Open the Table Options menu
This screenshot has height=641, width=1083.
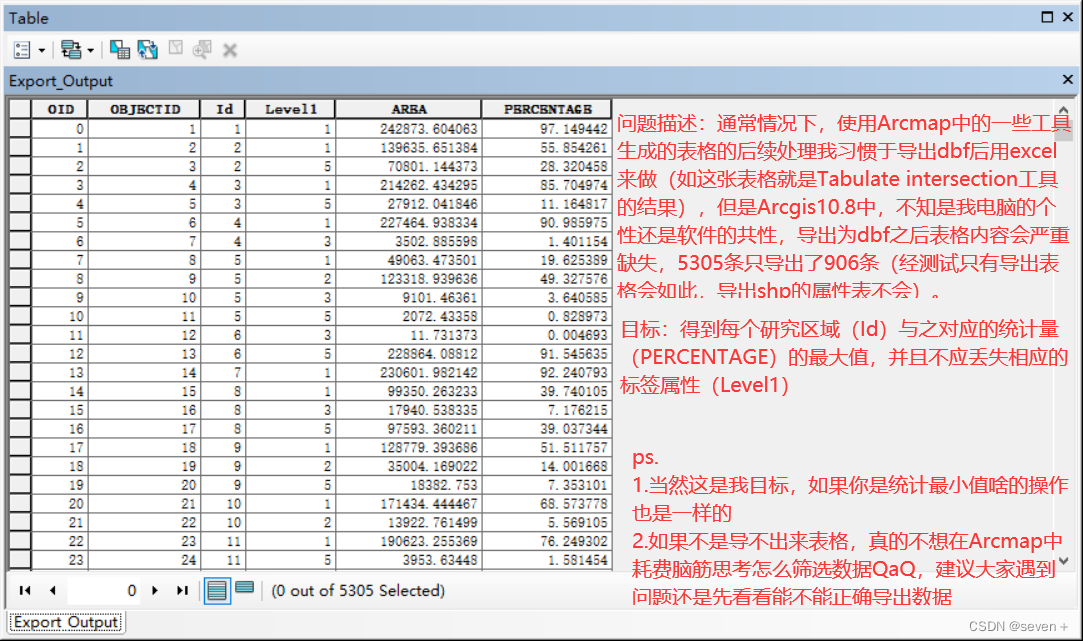pyautogui.click(x=22, y=49)
